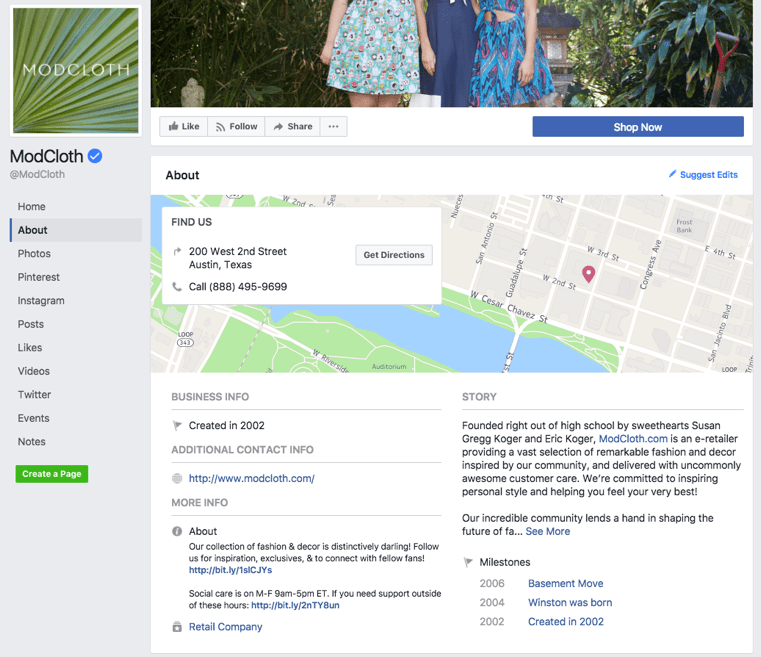The image size is (761, 657).
Task: Open the Videos section
Action: pyautogui.click(x=33, y=371)
